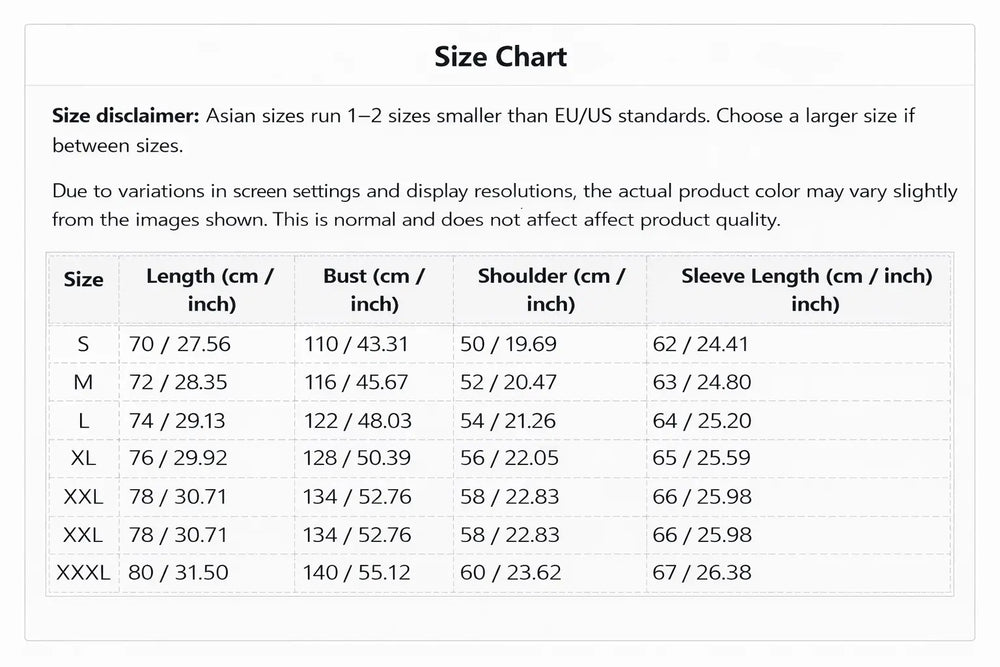
Task: Select the Sleeve Length column header
Action: point(806,289)
